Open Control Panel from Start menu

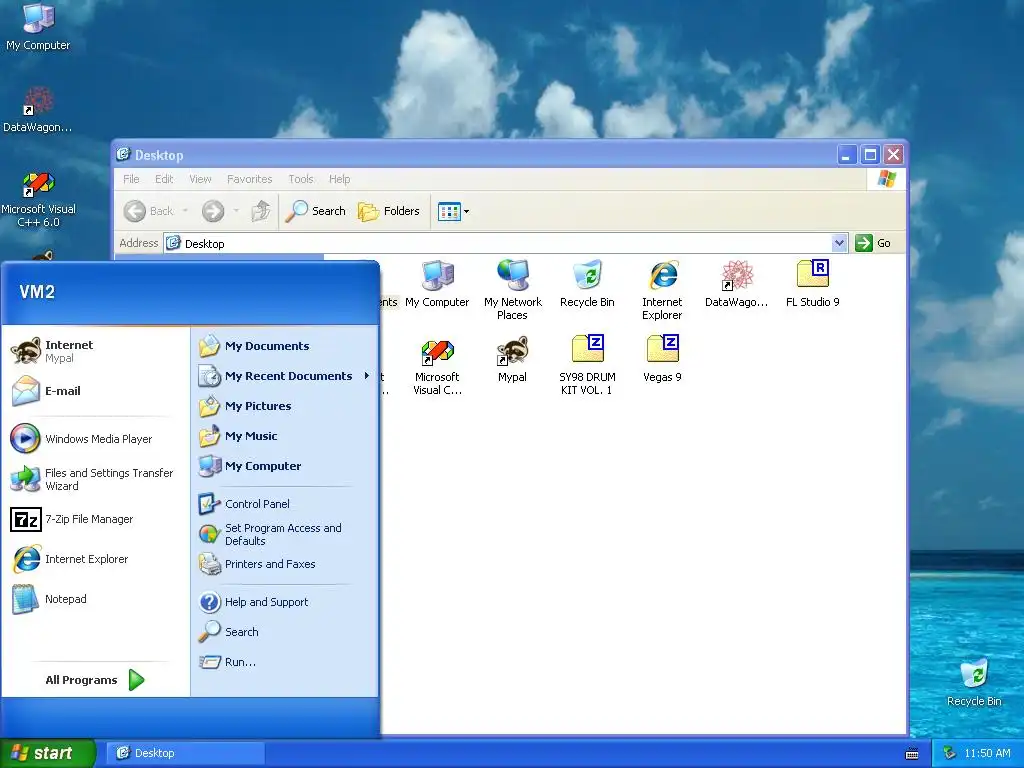[285, 504]
